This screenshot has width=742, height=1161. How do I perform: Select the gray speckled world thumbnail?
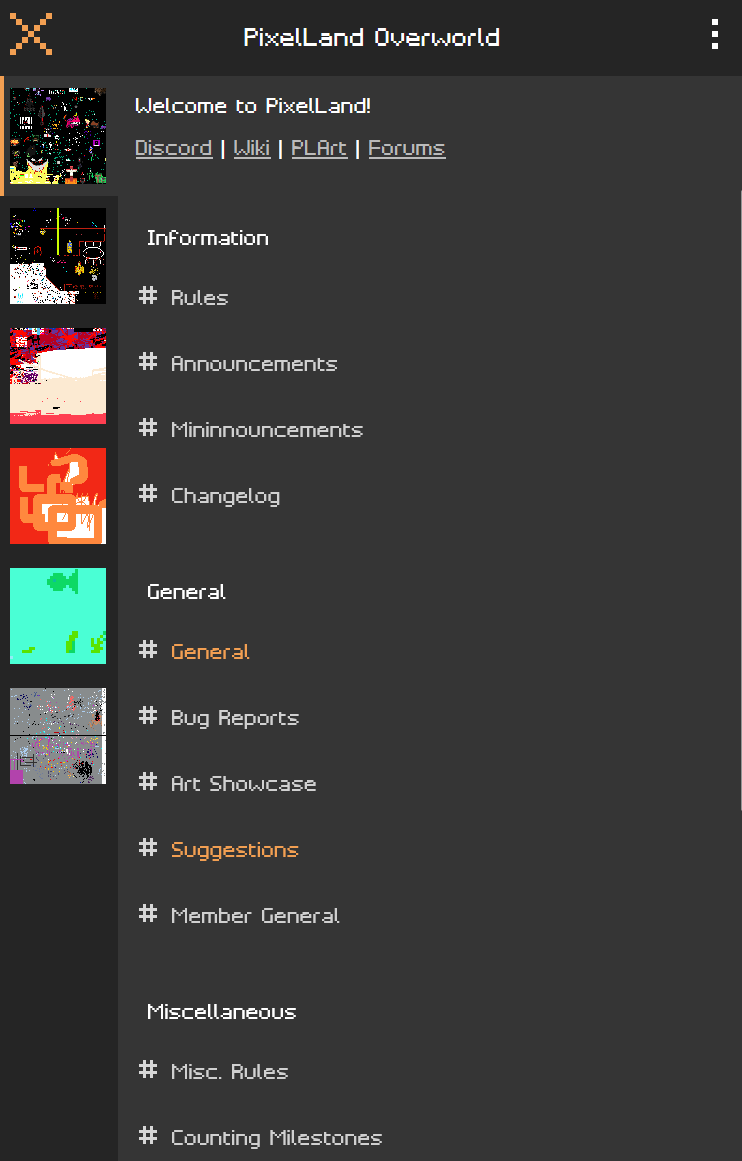coord(58,735)
